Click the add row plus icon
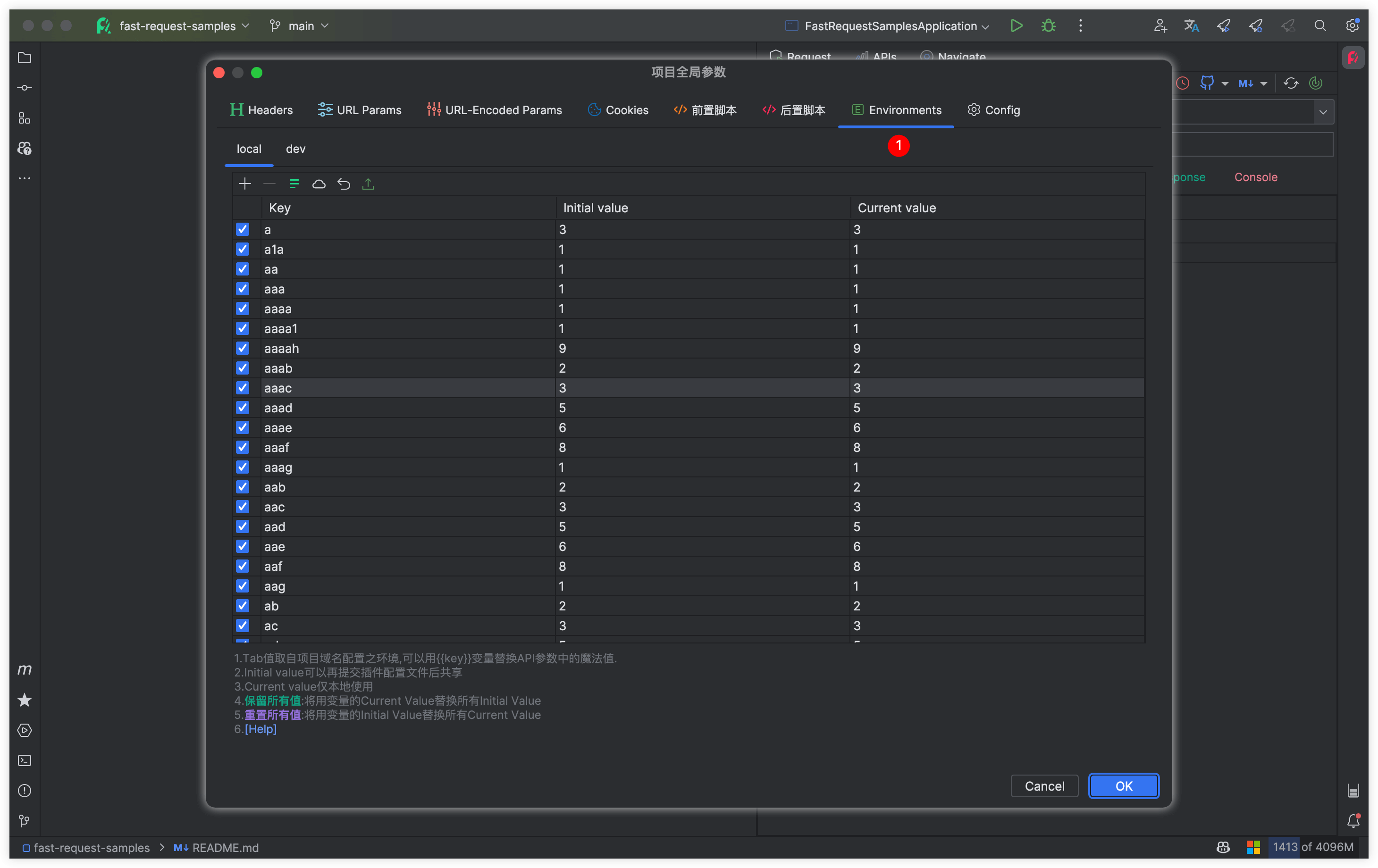 pyautogui.click(x=245, y=184)
